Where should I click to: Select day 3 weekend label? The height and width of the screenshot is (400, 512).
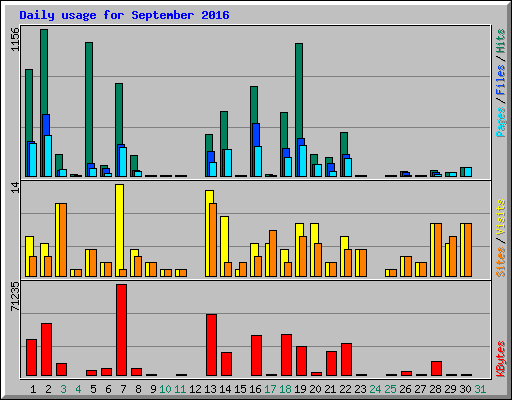point(63,389)
